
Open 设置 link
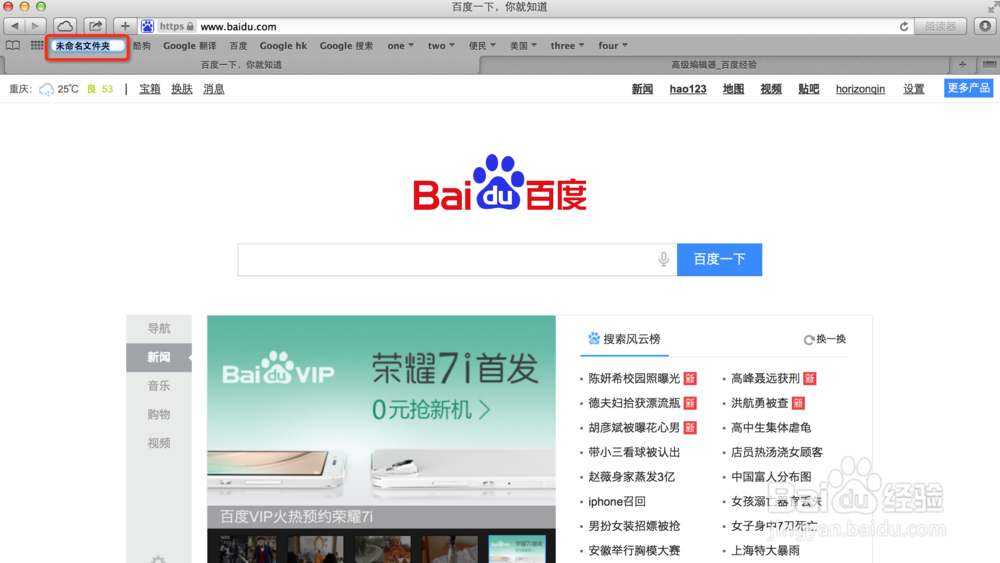(x=913, y=89)
